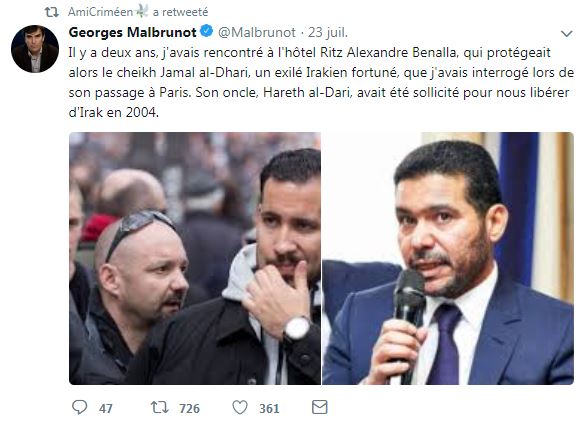Click the reply speech bubble icon
Viewport: 584px width, 429px height.
[x=79, y=407]
